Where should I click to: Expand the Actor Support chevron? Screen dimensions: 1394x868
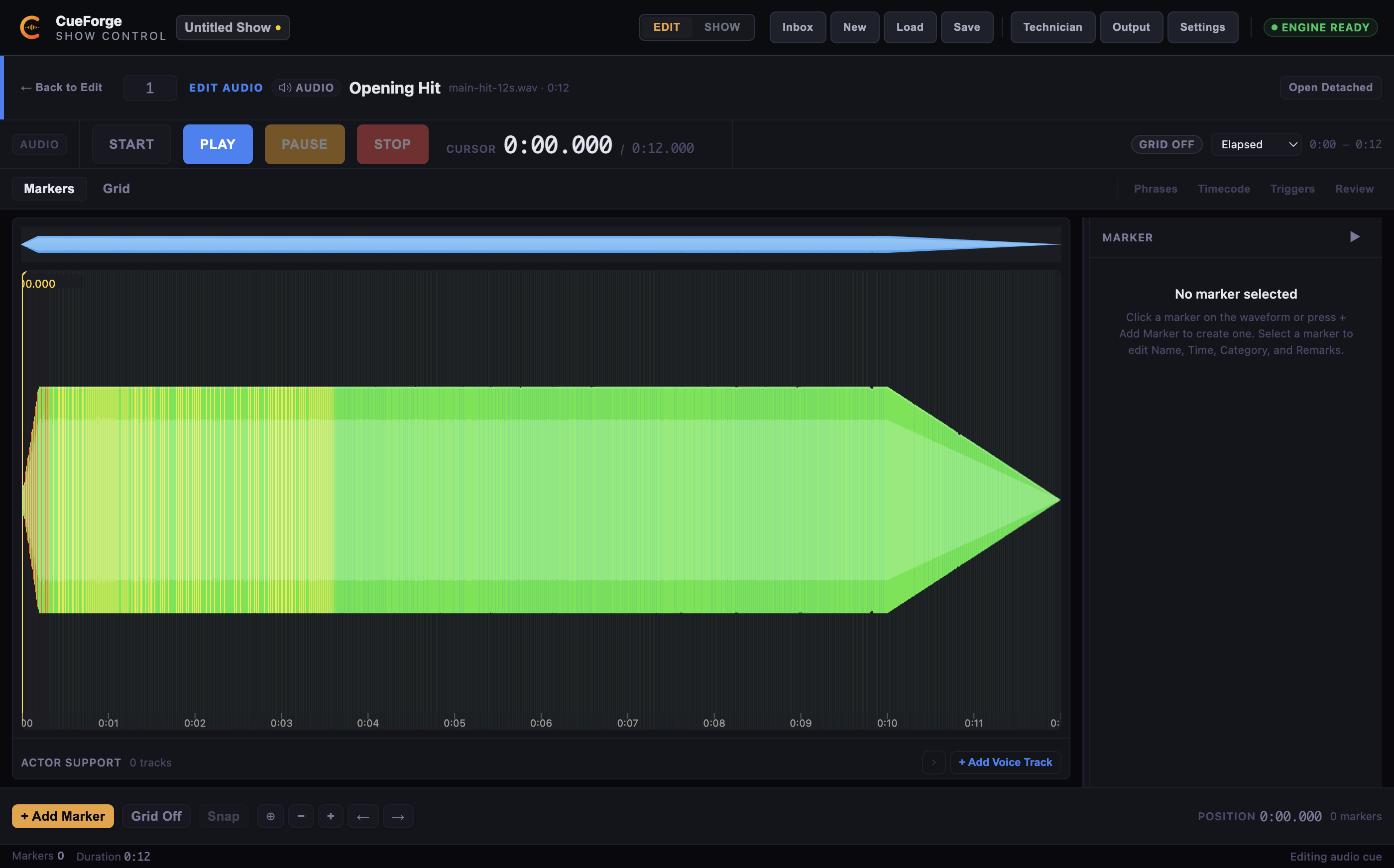(933, 762)
